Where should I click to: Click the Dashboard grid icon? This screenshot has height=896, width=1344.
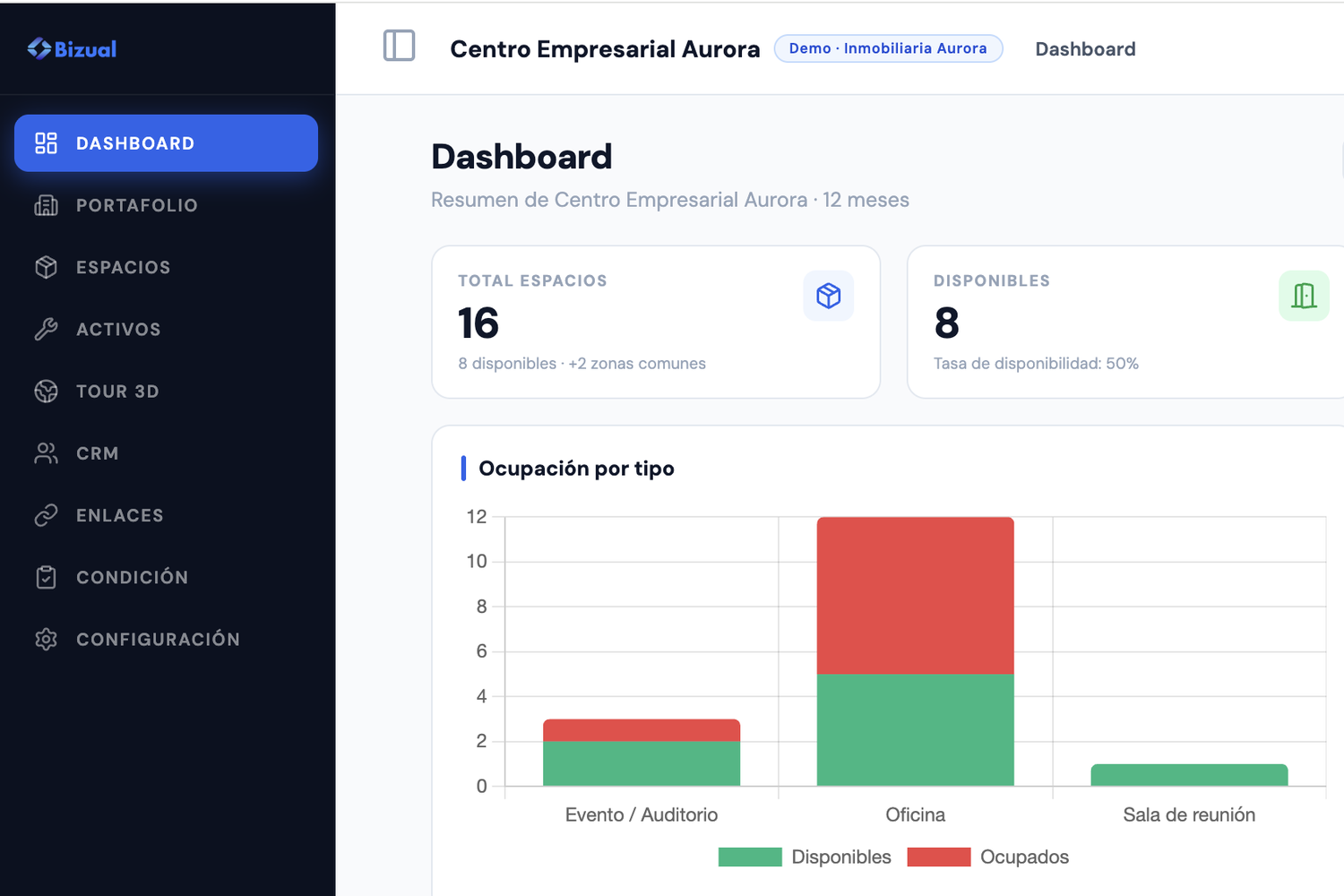click(x=46, y=143)
